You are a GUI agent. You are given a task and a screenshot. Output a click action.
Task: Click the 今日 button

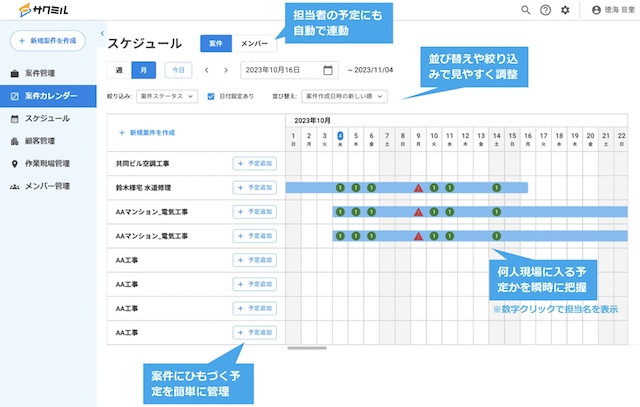point(177,70)
